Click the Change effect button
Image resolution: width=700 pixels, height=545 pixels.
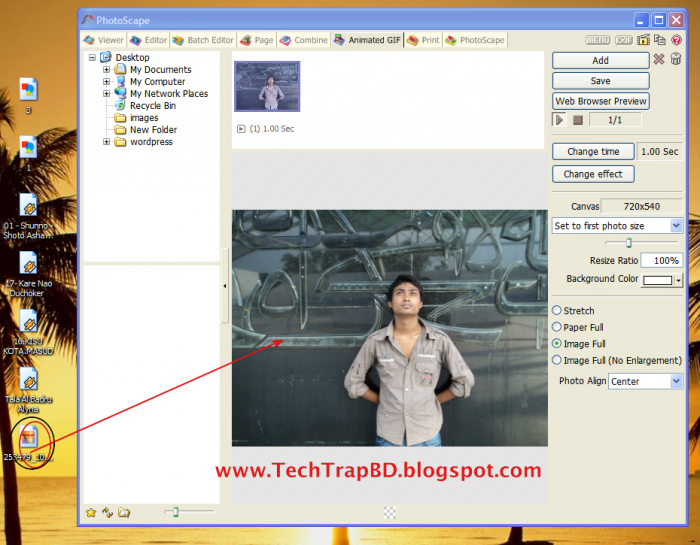coord(593,174)
